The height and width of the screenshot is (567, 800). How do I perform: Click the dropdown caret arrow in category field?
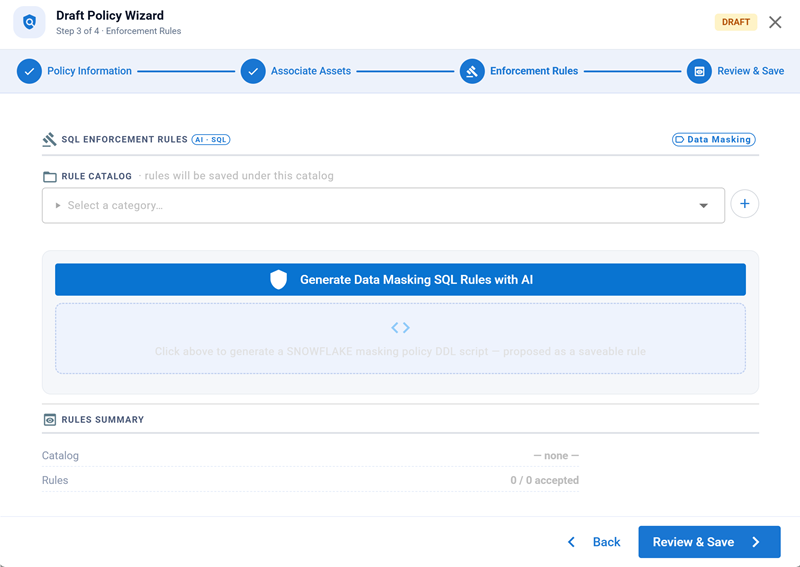tap(704, 206)
